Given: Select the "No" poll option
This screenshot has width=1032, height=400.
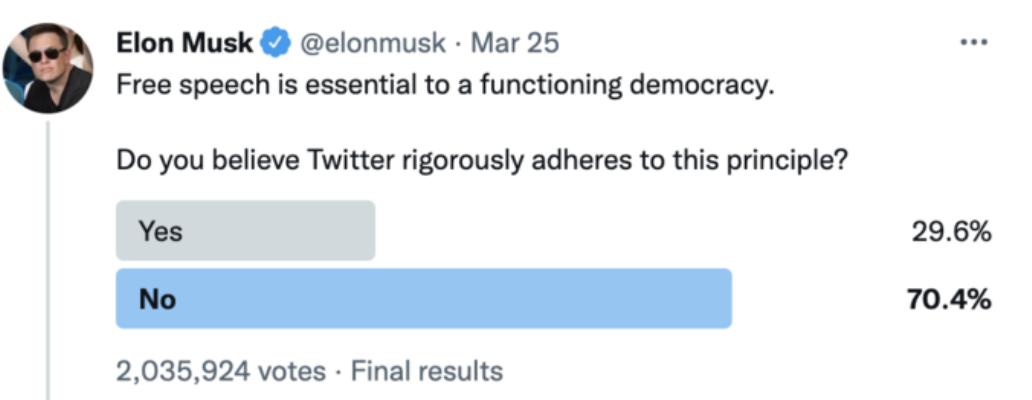Looking at the screenshot, I should pos(423,298).
